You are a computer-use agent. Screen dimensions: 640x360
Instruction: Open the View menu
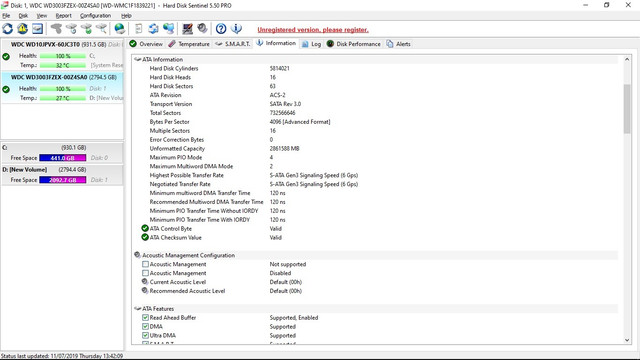pos(42,16)
